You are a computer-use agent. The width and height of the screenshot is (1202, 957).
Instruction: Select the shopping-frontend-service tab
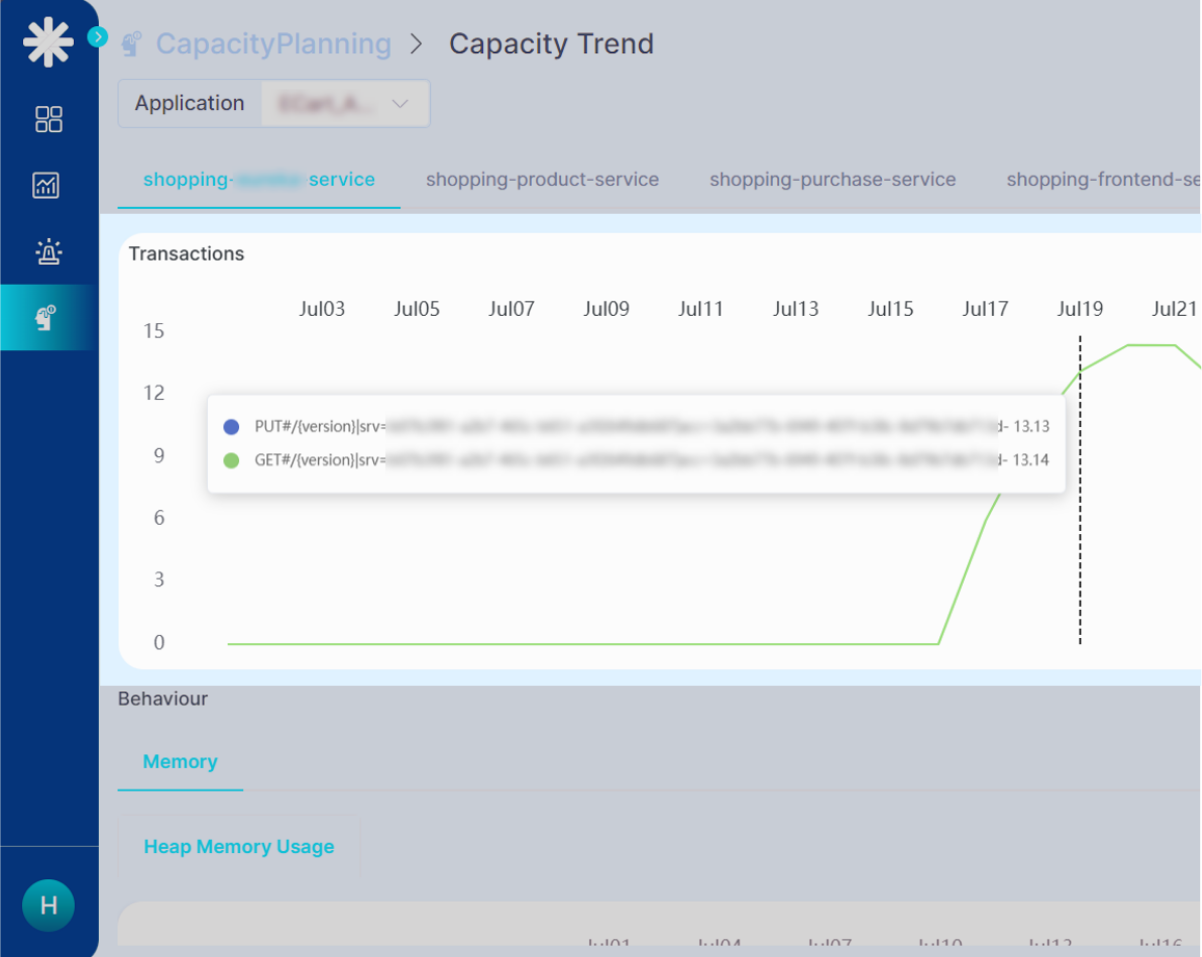coord(1102,180)
